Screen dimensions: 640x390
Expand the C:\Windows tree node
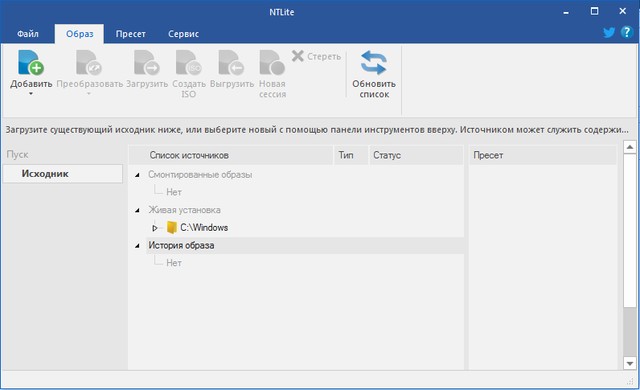coord(155,228)
